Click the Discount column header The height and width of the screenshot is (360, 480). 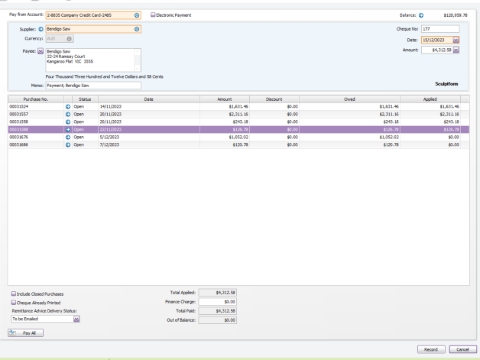[x=274, y=99]
